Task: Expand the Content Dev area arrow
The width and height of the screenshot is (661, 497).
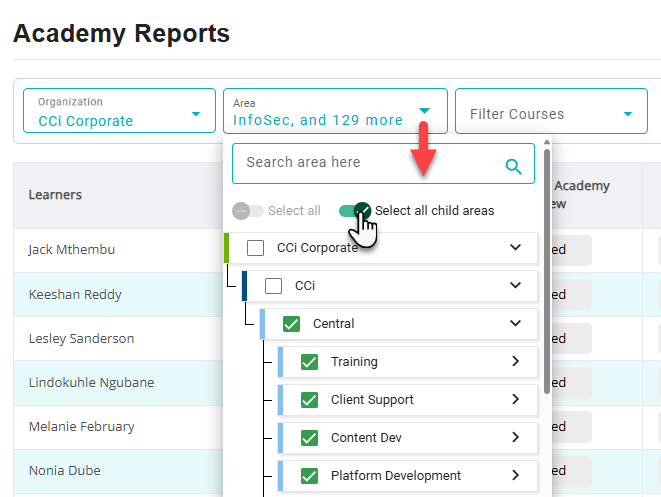Action: 516,438
